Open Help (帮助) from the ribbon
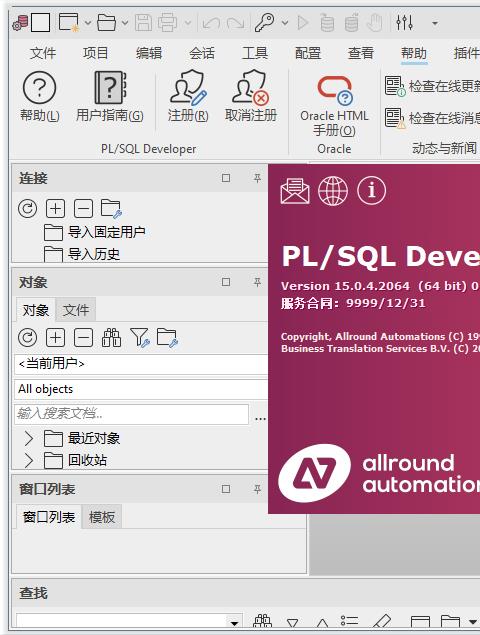480x635 pixels. [40, 96]
